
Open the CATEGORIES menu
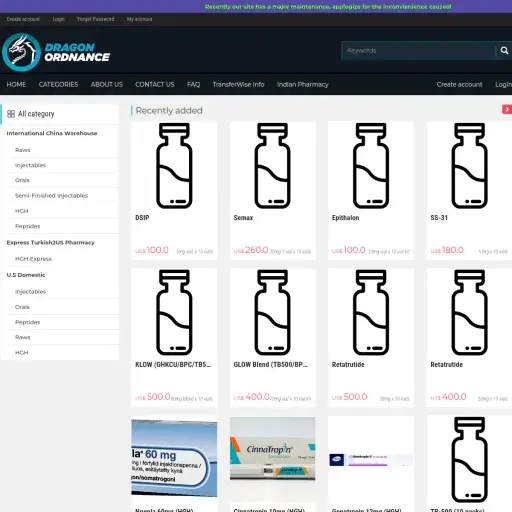(58, 85)
